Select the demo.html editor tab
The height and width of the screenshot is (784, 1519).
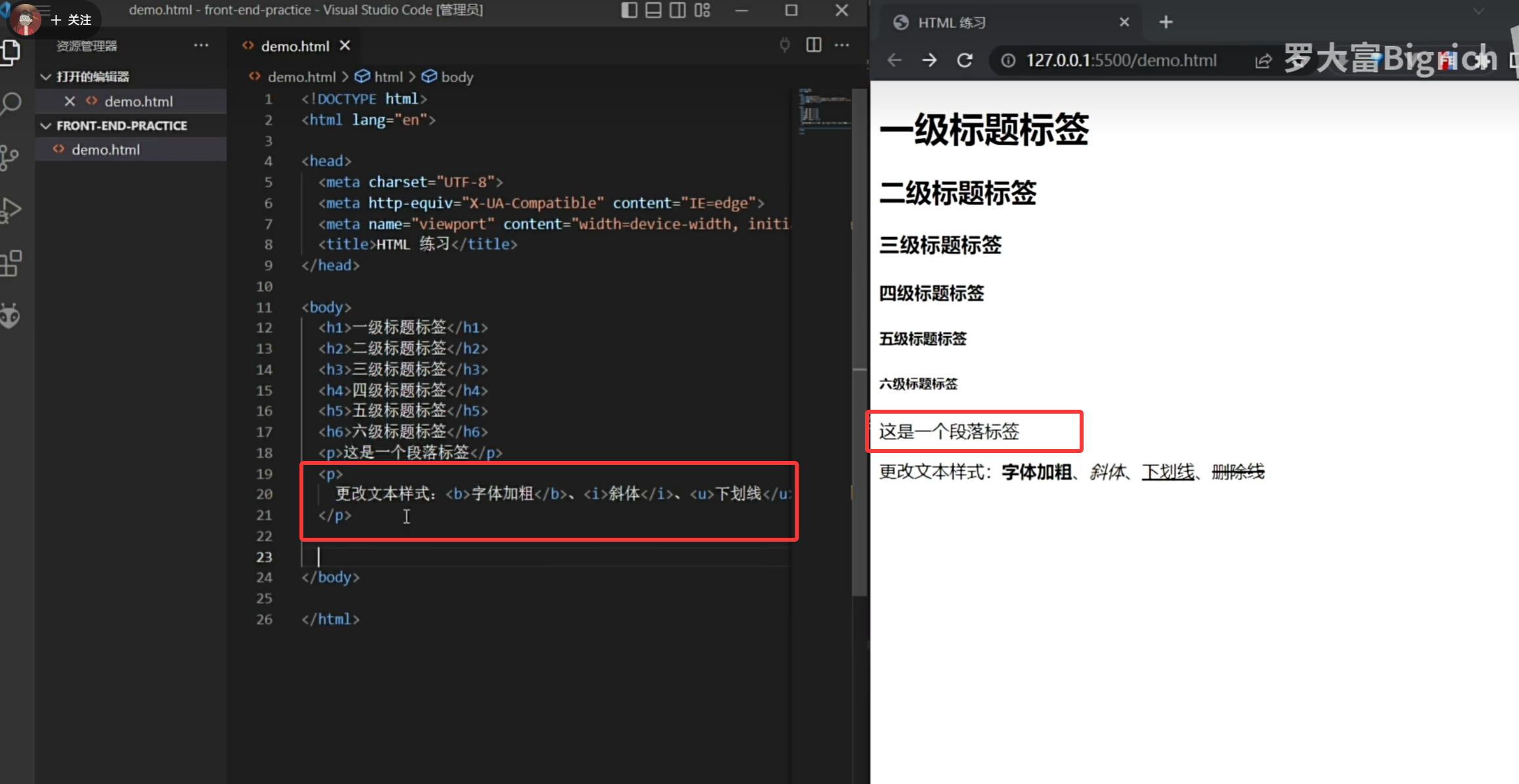294,46
